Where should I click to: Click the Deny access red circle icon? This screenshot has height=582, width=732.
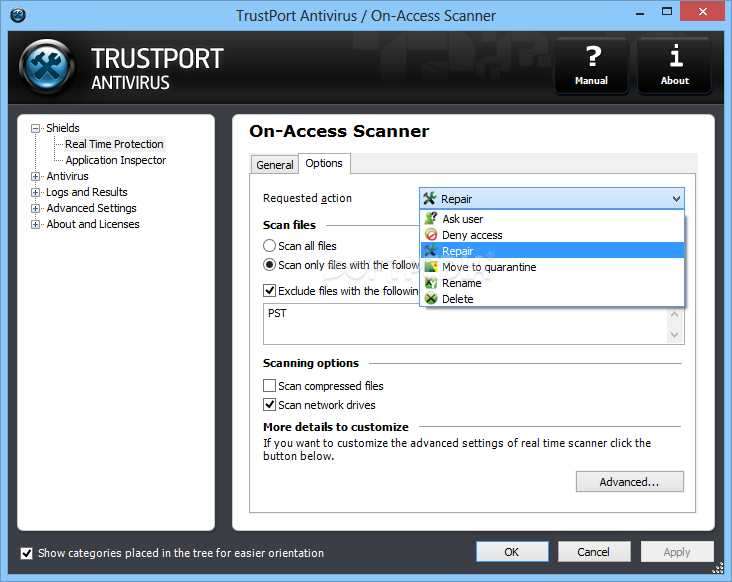tap(431, 235)
